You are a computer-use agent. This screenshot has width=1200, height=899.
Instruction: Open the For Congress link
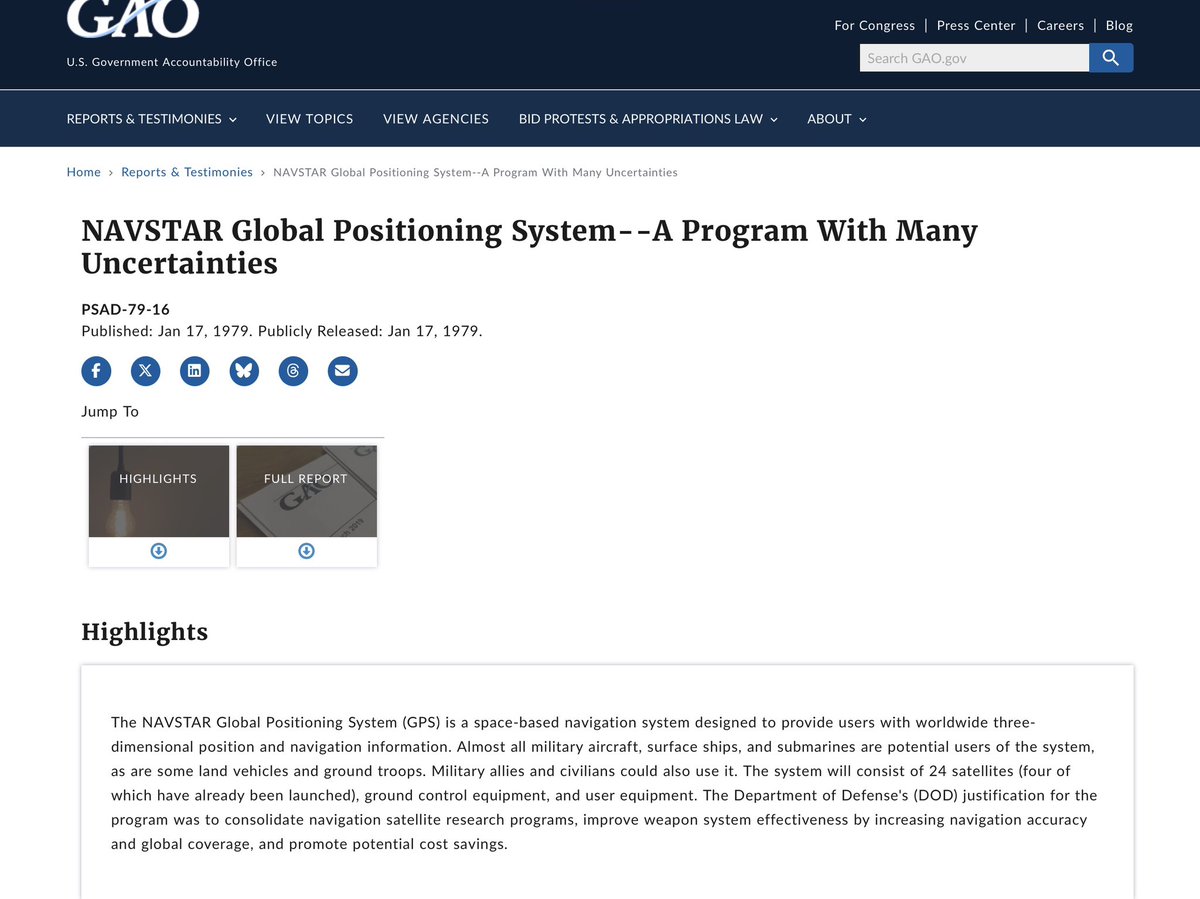click(x=875, y=25)
